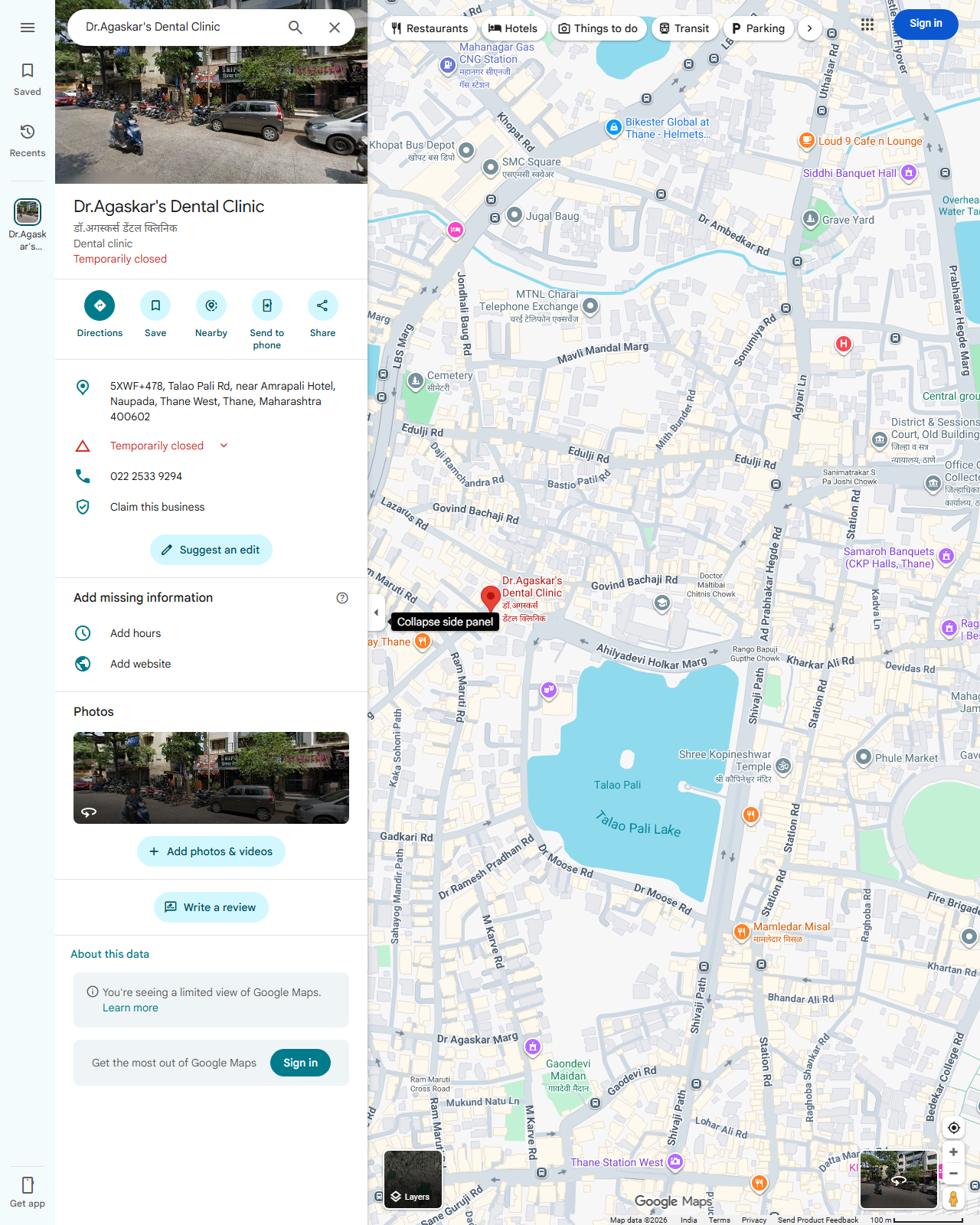Open Privacy link in map footer
The width and height of the screenshot is (980, 1225).
(753, 1220)
